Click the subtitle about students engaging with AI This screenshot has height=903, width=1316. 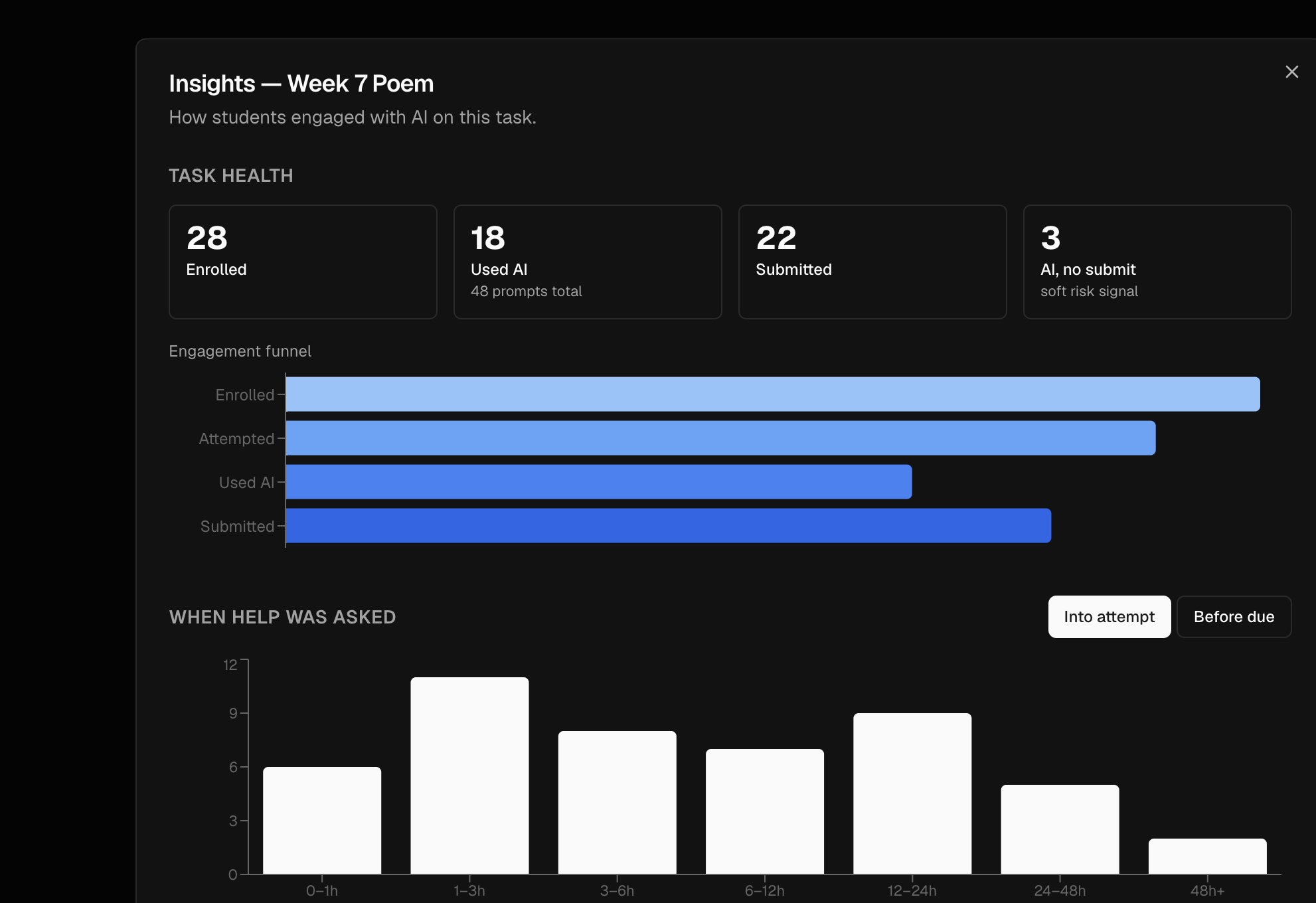(x=352, y=118)
